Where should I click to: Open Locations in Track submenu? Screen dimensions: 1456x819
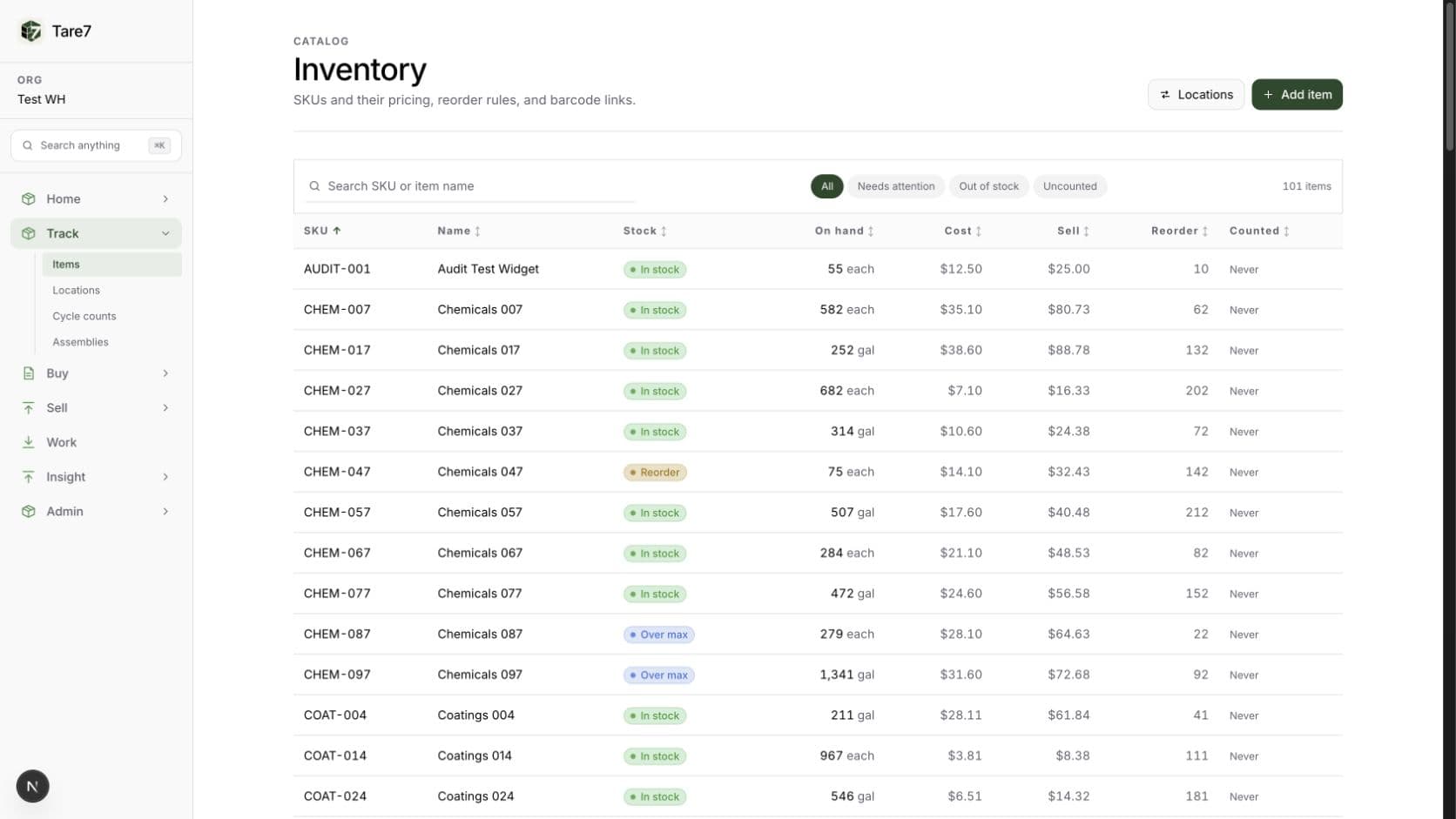click(x=111, y=291)
